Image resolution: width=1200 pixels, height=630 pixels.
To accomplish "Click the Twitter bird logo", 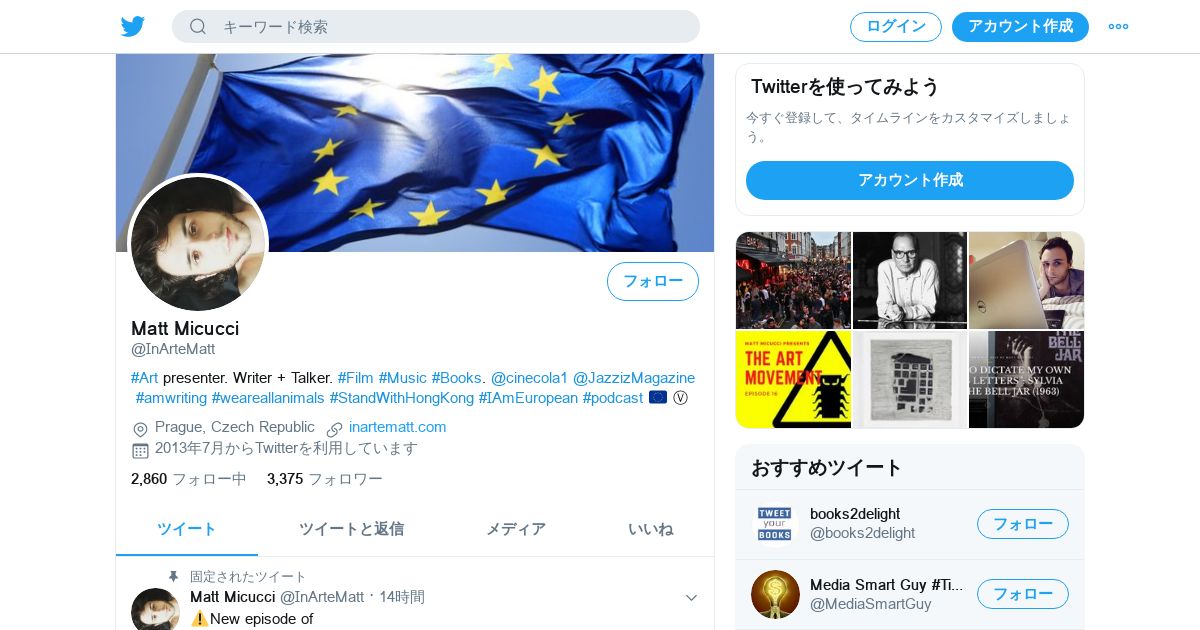I will 133,26.
